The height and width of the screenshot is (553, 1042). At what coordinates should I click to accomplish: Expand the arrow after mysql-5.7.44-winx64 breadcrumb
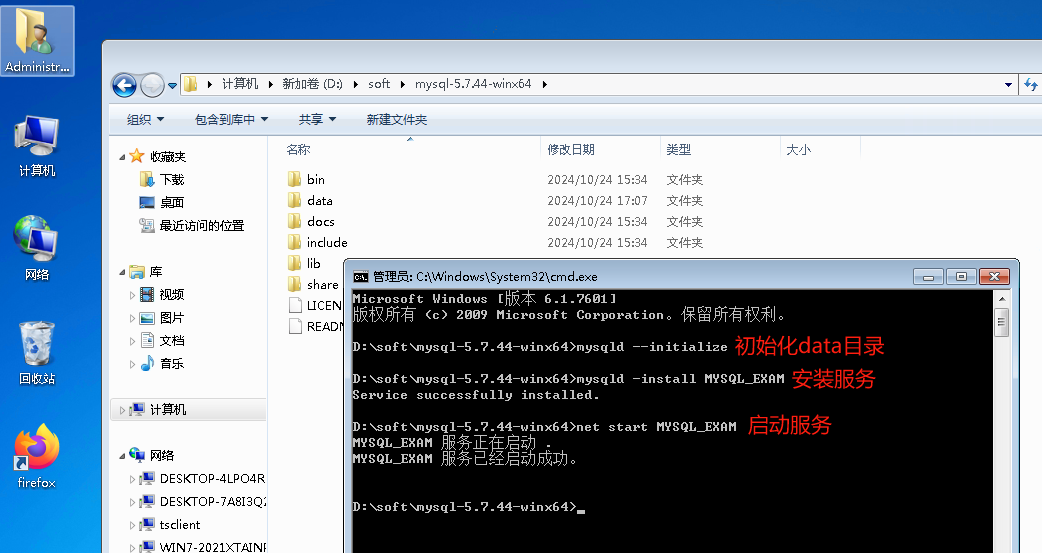point(544,84)
